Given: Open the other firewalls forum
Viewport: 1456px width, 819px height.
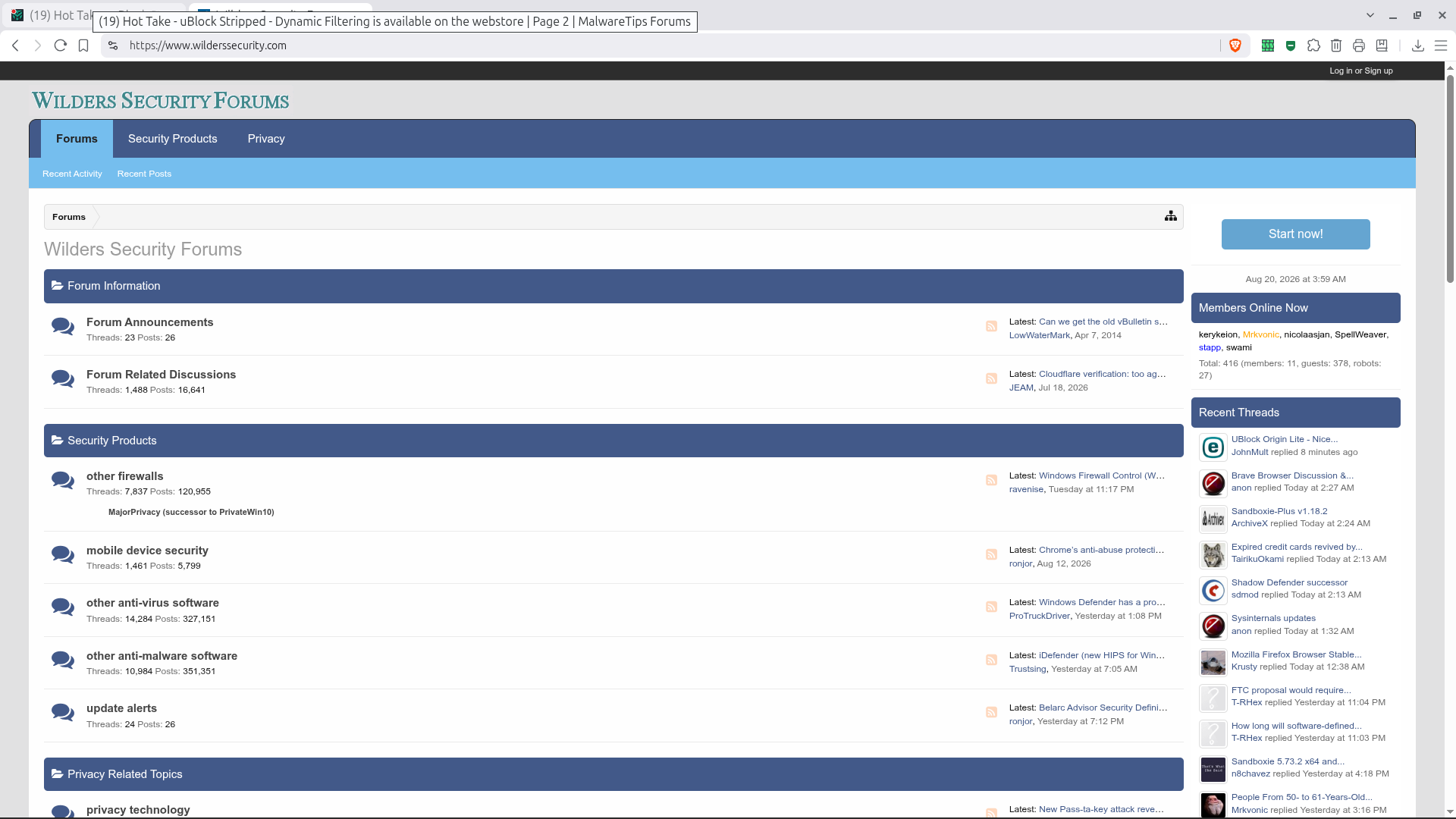Looking at the screenshot, I should pyautogui.click(x=125, y=476).
